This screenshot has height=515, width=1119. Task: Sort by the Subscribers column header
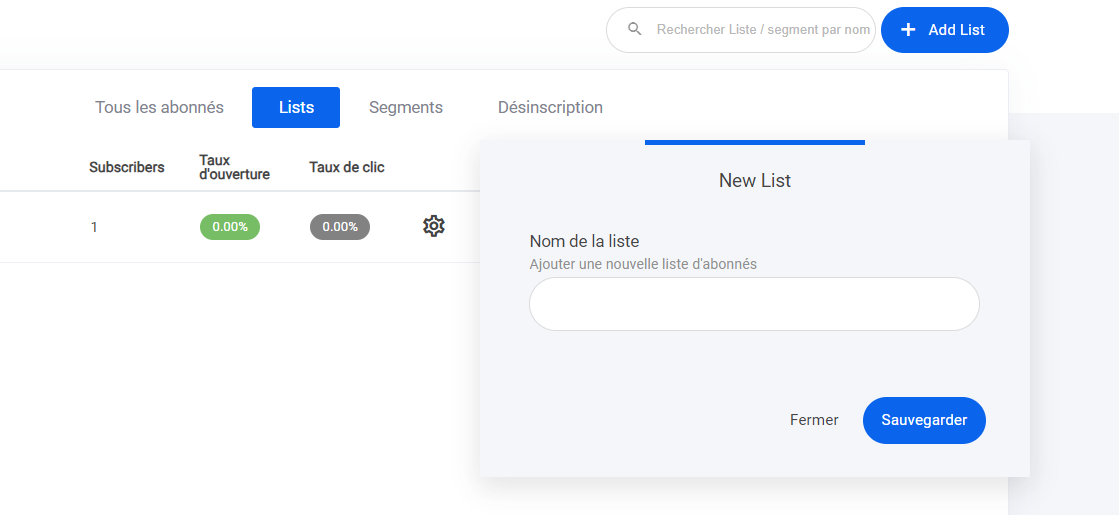point(126,167)
